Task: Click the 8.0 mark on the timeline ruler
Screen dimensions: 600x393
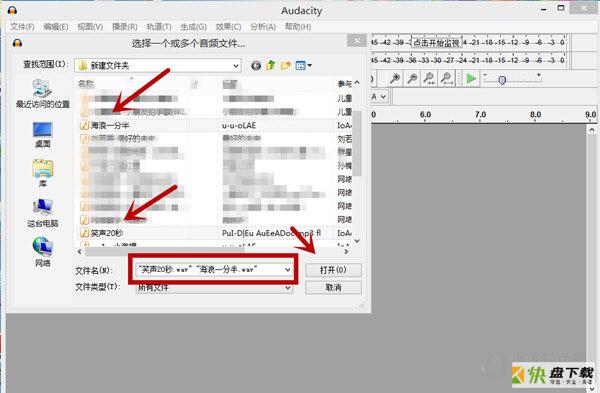Action: 535,114
